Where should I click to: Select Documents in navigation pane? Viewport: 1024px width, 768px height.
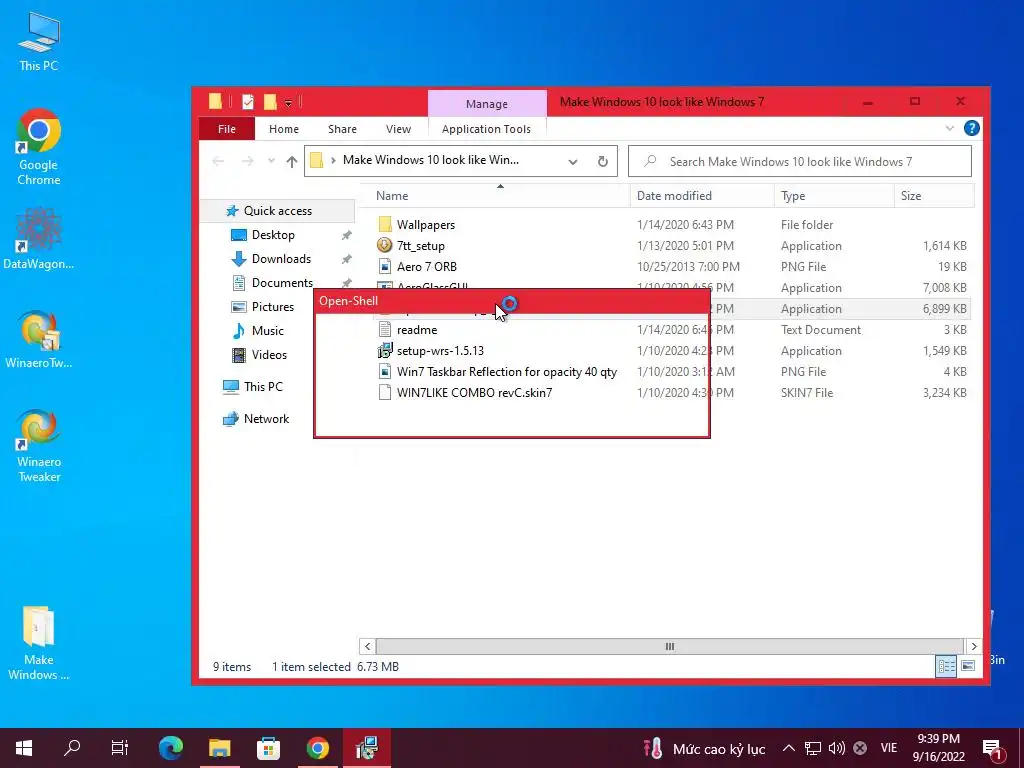pyautogui.click(x=282, y=283)
